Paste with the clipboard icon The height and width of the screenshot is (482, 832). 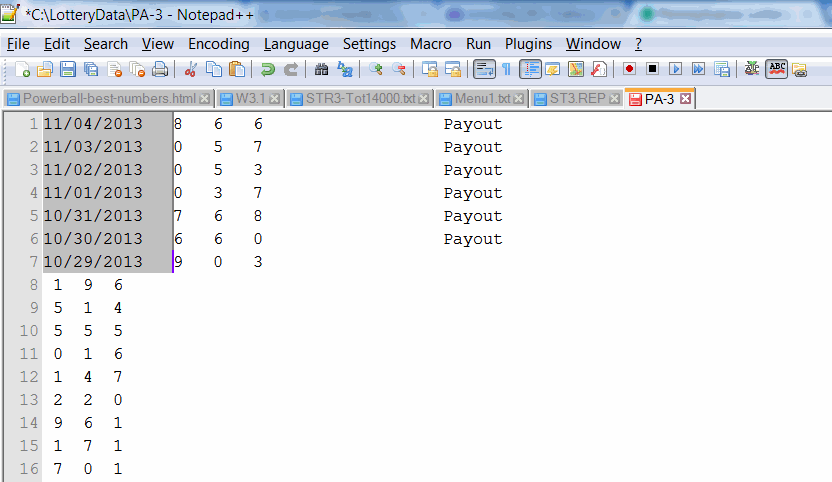click(237, 70)
